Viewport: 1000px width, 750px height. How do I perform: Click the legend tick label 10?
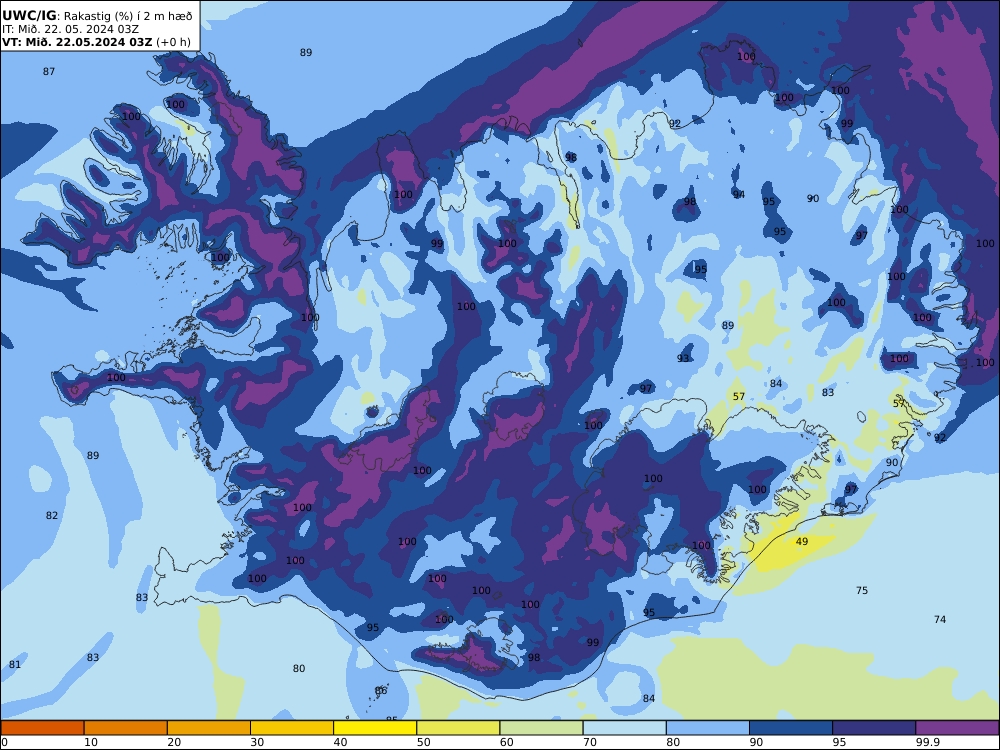(x=91, y=742)
